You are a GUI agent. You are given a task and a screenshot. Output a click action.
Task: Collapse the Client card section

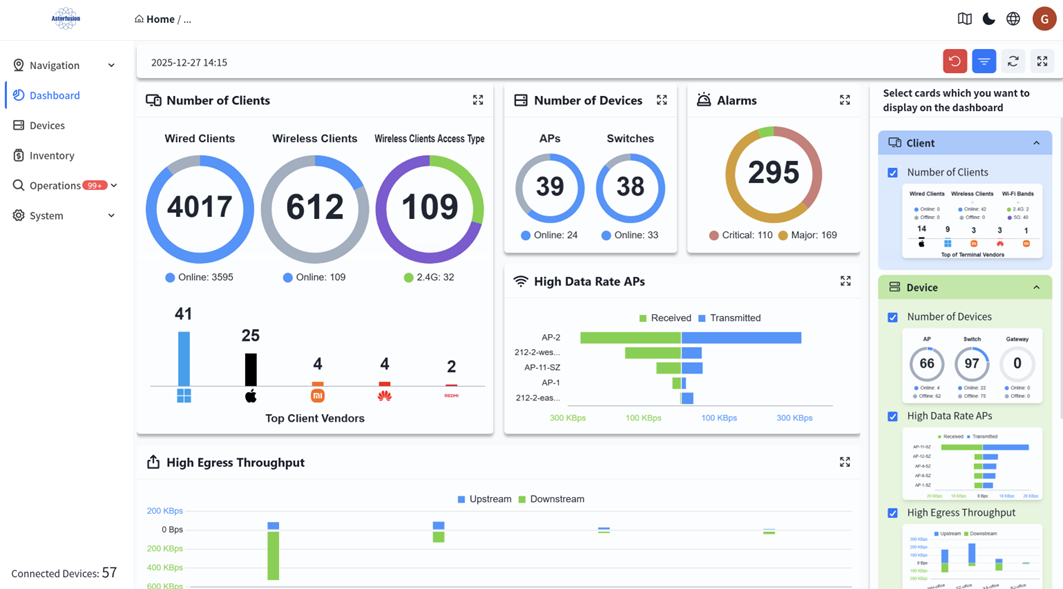click(x=1036, y=143)
